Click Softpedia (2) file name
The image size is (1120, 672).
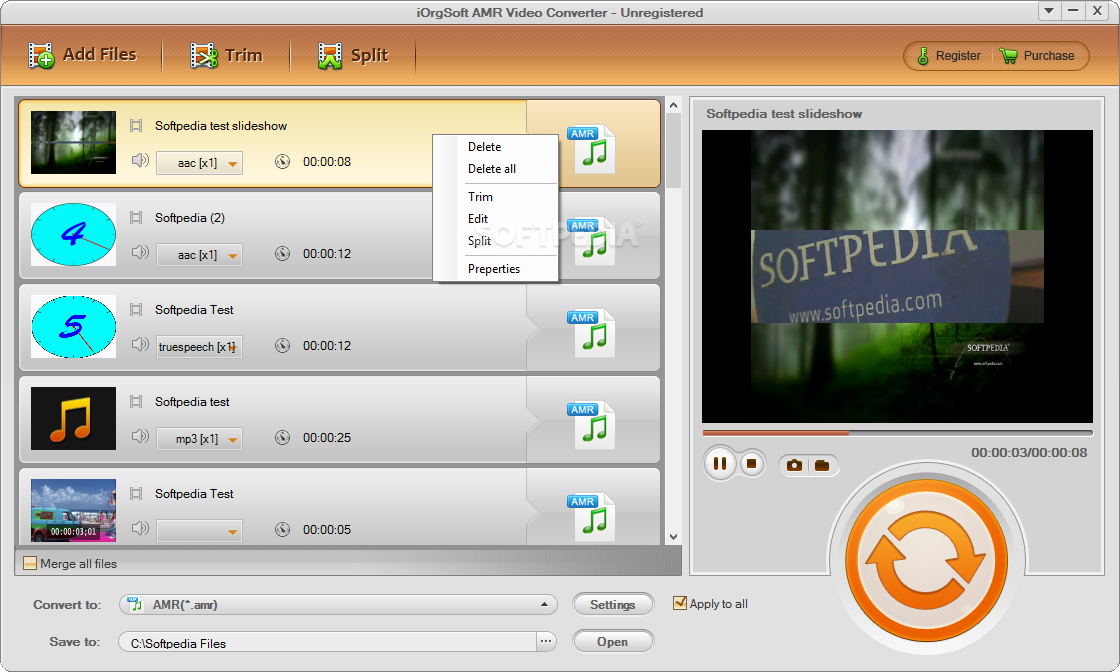tap(190, 218)
